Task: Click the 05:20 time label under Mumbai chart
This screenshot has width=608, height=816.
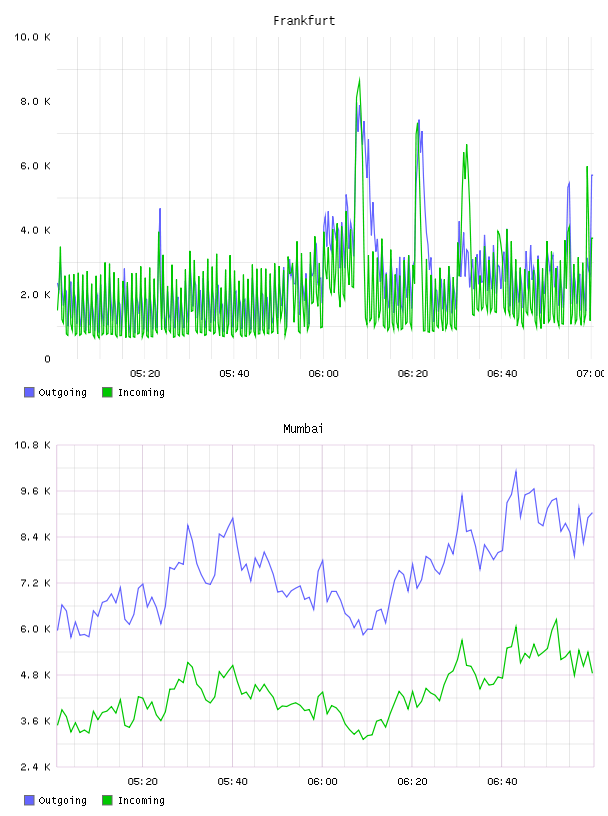Action: pyautogui.click(x=143, y=782)
